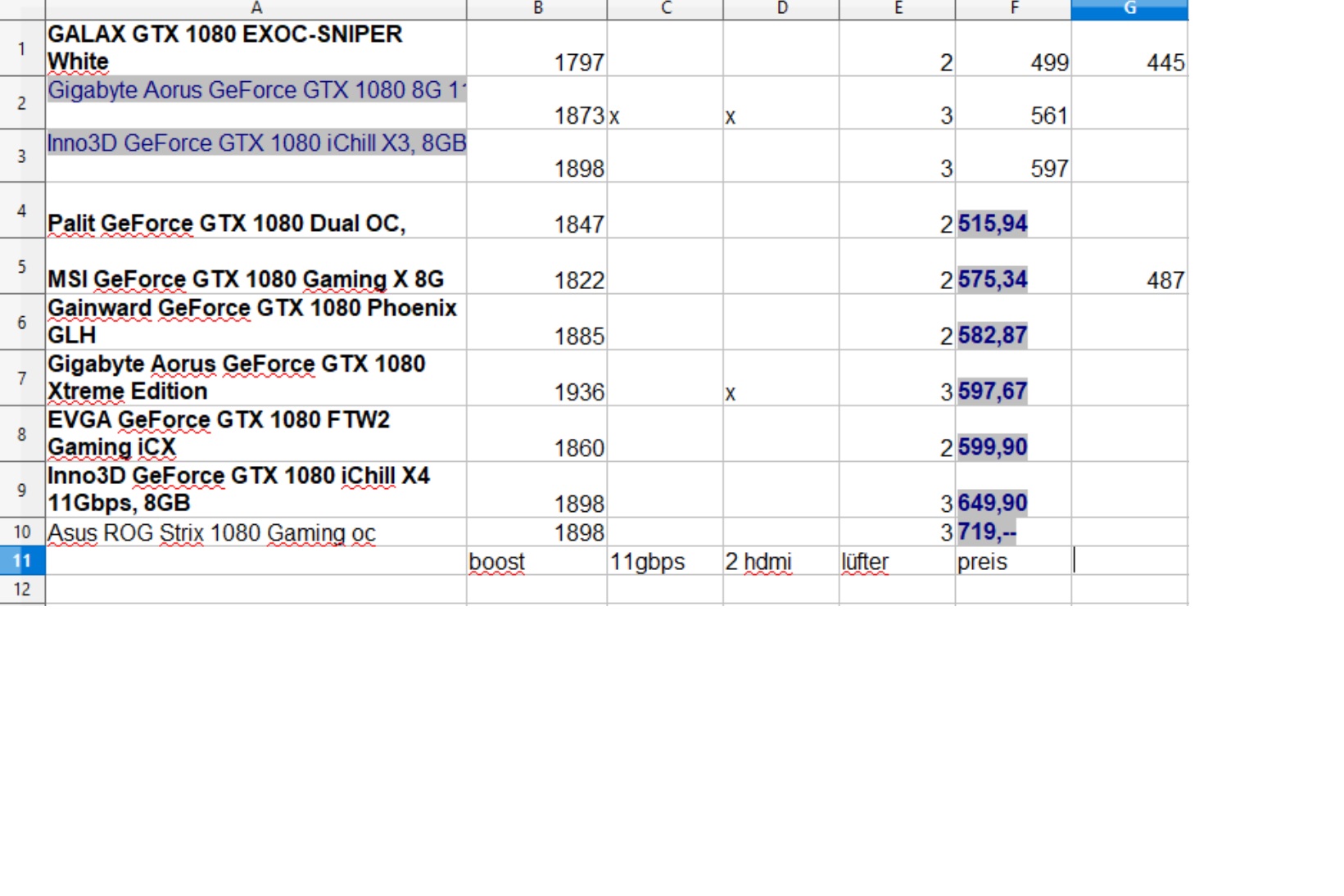Click boost value 1885
1344x896 pixels.
coord(578,336)
